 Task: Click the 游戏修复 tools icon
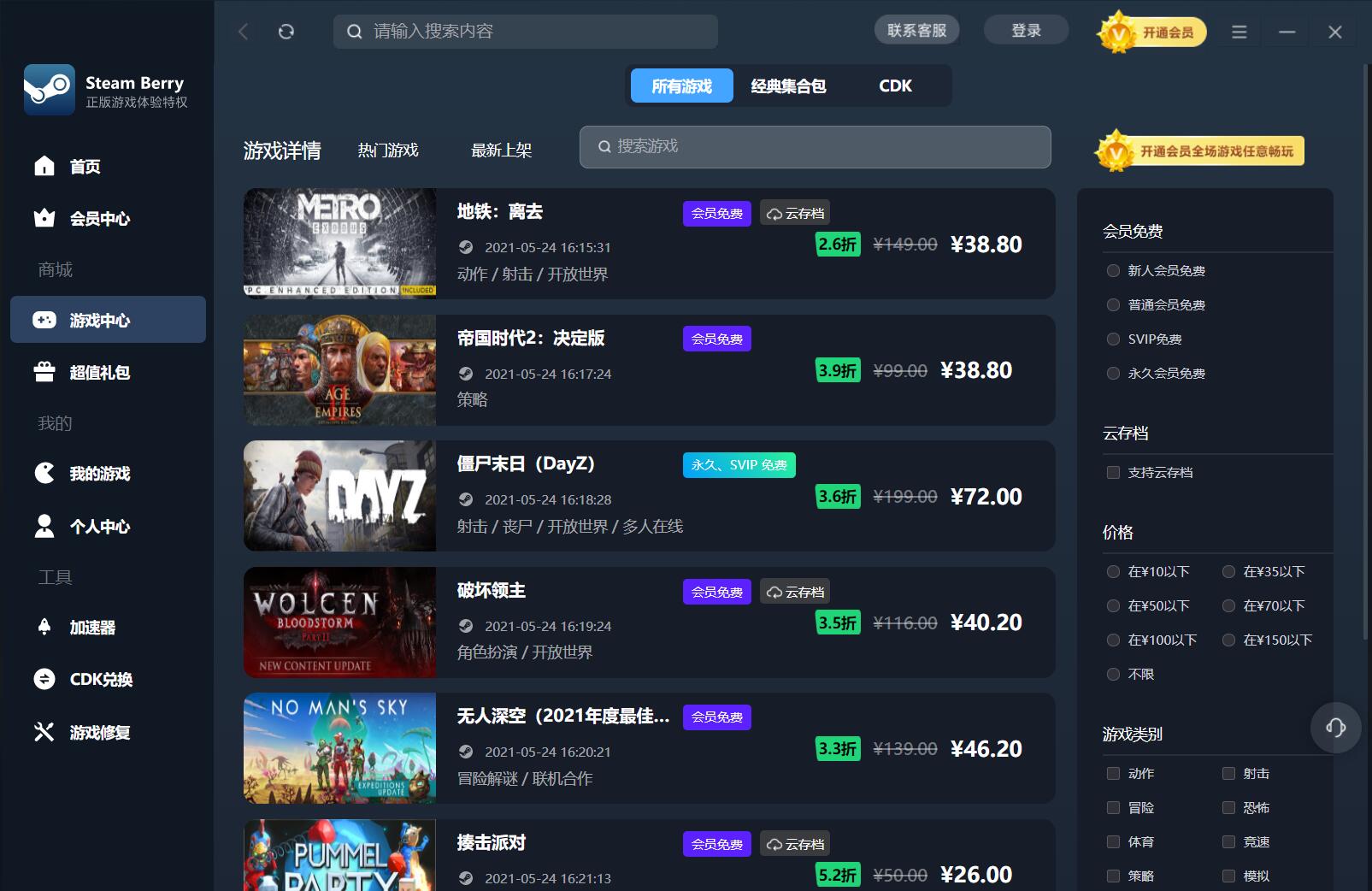(44, 732)
